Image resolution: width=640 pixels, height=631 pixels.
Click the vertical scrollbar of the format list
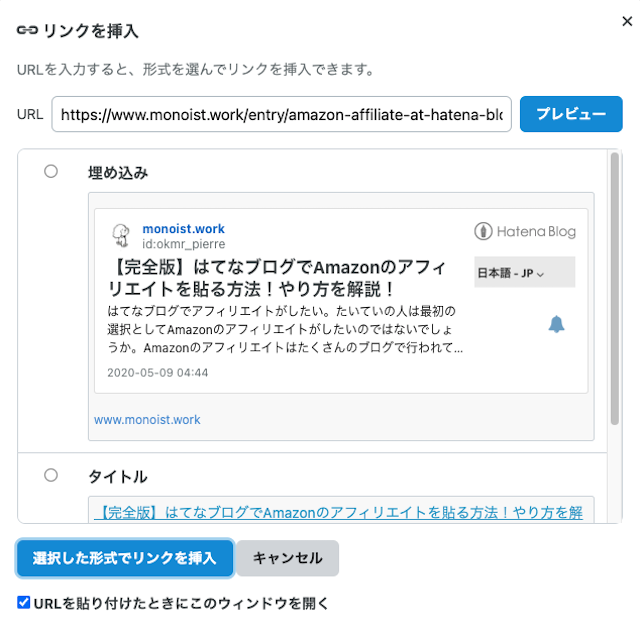click(614, 289)
